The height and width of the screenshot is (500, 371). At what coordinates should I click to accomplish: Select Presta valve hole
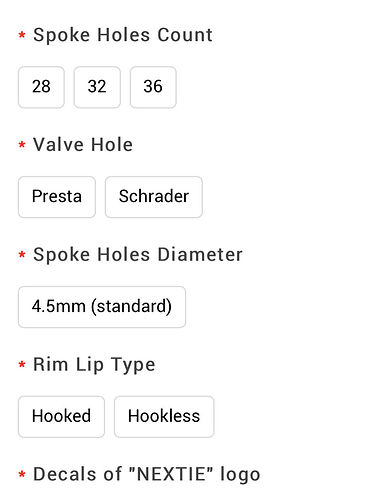tap(57, 197)
